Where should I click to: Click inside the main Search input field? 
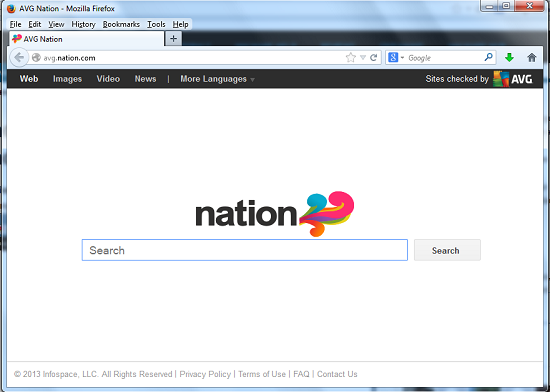[244, 250]
